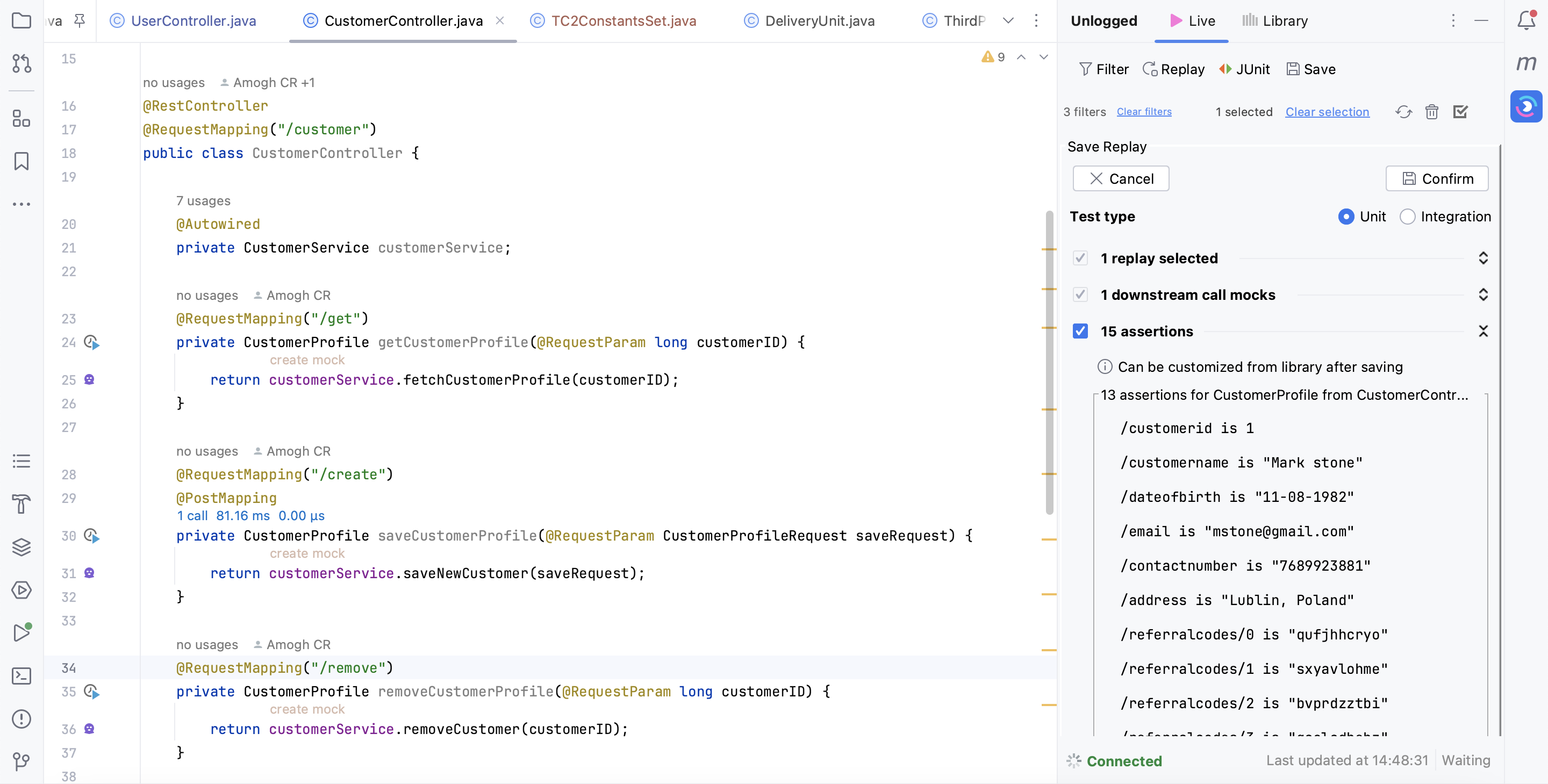The image size is (1548, 784).
Task: Uncheck the 15 assertions checkbox
Action: (x=1080, y=331)
